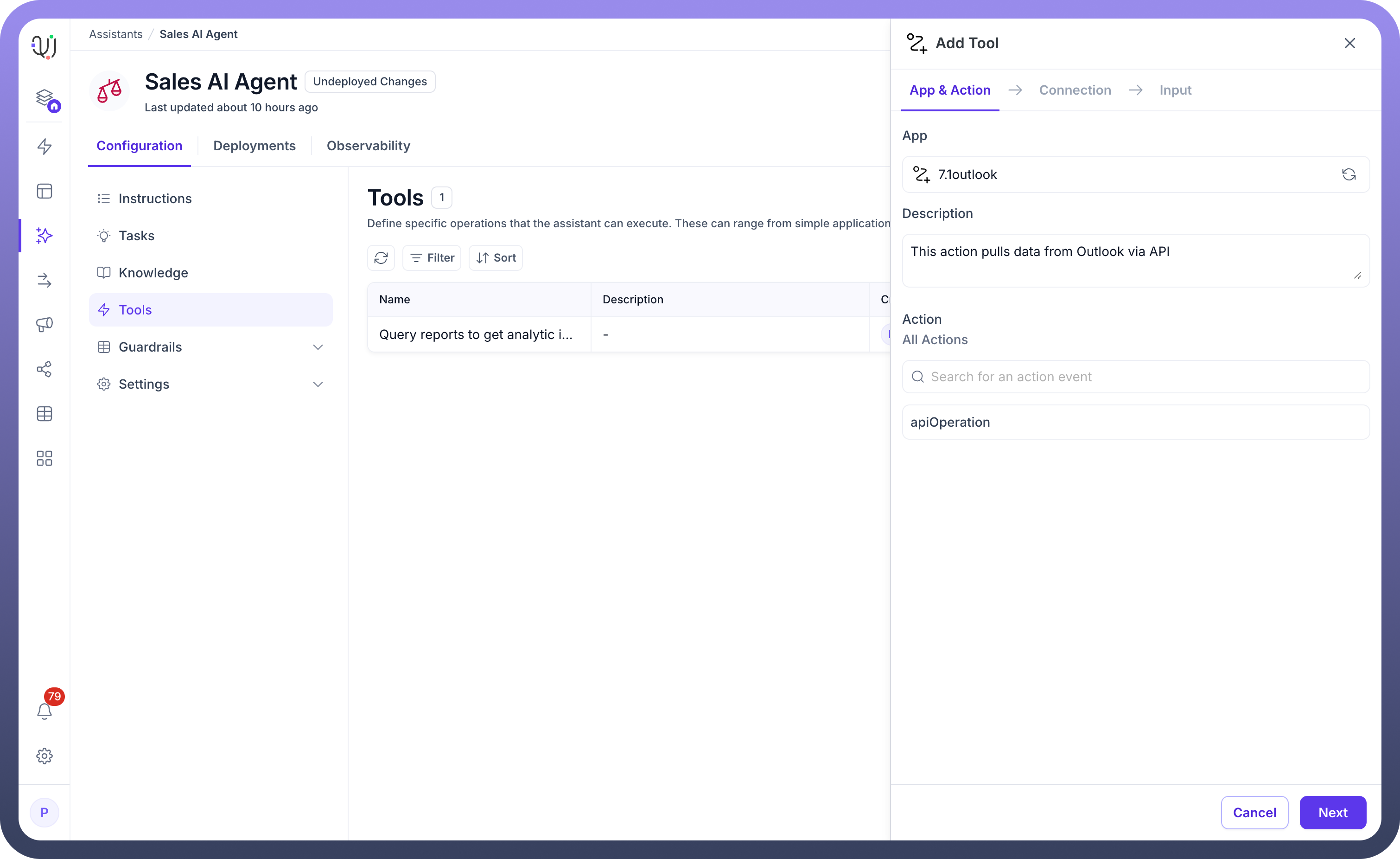Open the four-squares apps icon in sidebar

click(x=45, y=458)
